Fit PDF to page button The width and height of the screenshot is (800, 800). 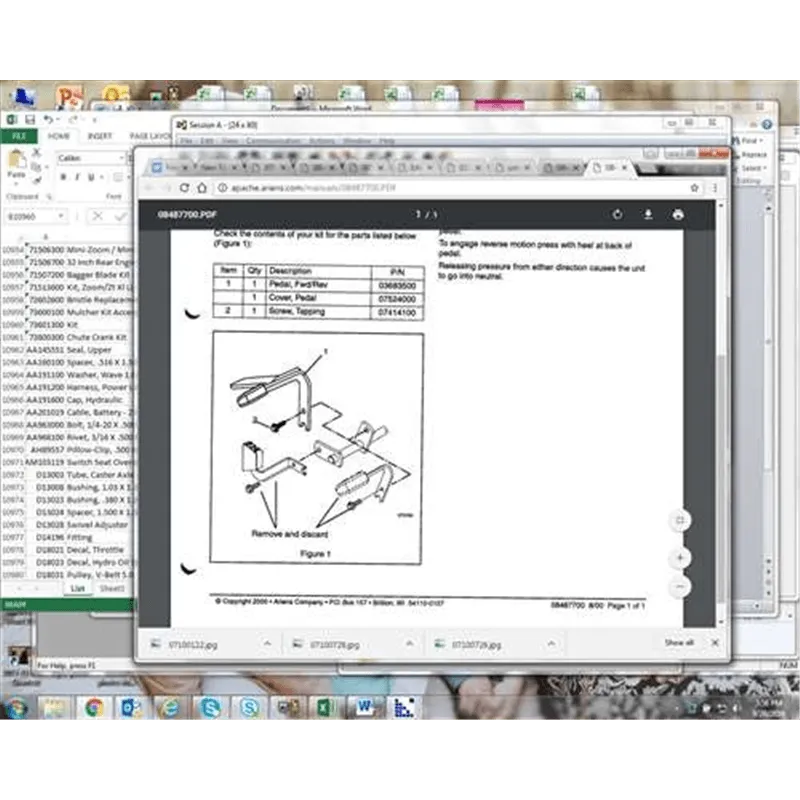(x=680, y=520)
